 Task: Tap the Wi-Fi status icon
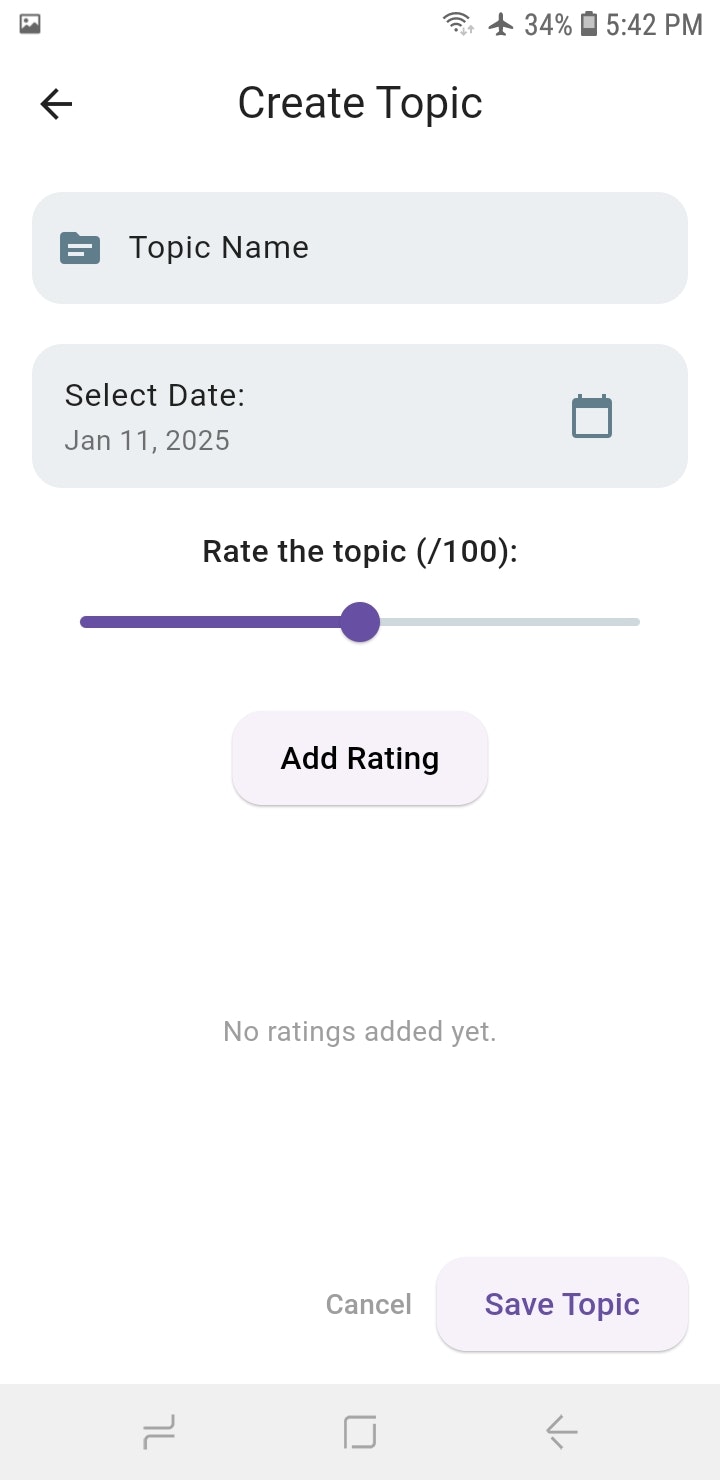tap(459, 25)
